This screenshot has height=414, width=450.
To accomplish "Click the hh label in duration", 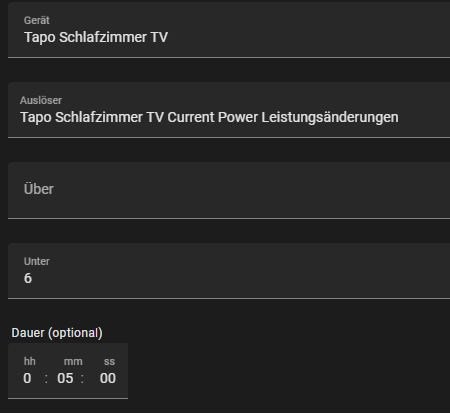I will coord(30,361).
